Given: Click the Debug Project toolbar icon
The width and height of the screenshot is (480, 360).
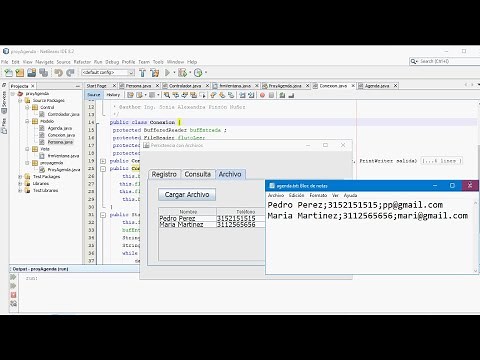Looking at the screenshot, I should tap(182, 72).
